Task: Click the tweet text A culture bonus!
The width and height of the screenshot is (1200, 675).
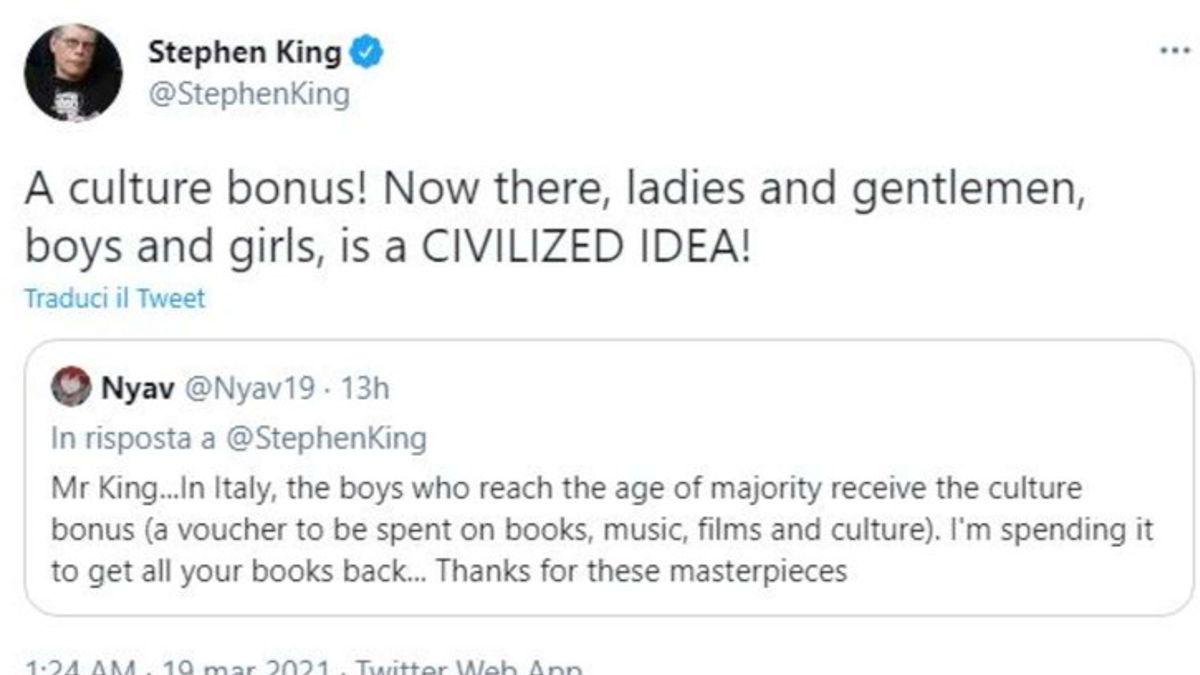Action: point(554,218)
